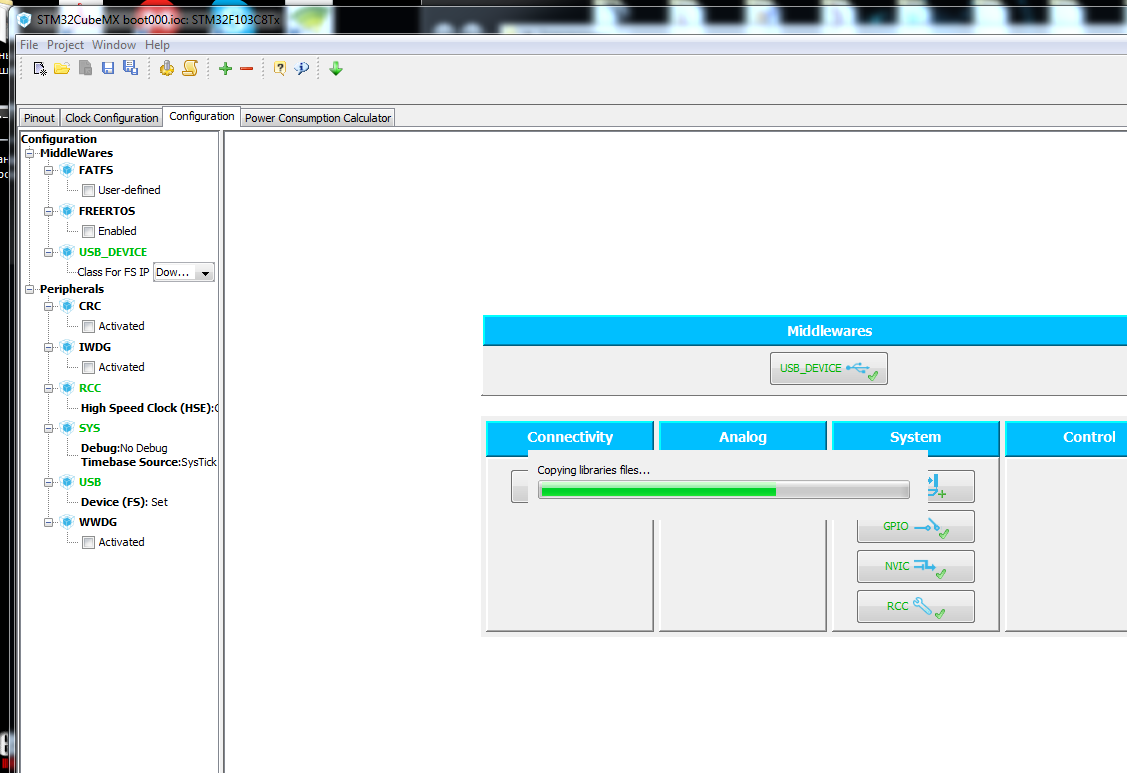Select the Configuration tab
Viewport: 1127px width, 773px height.
(x=201, y=116)
